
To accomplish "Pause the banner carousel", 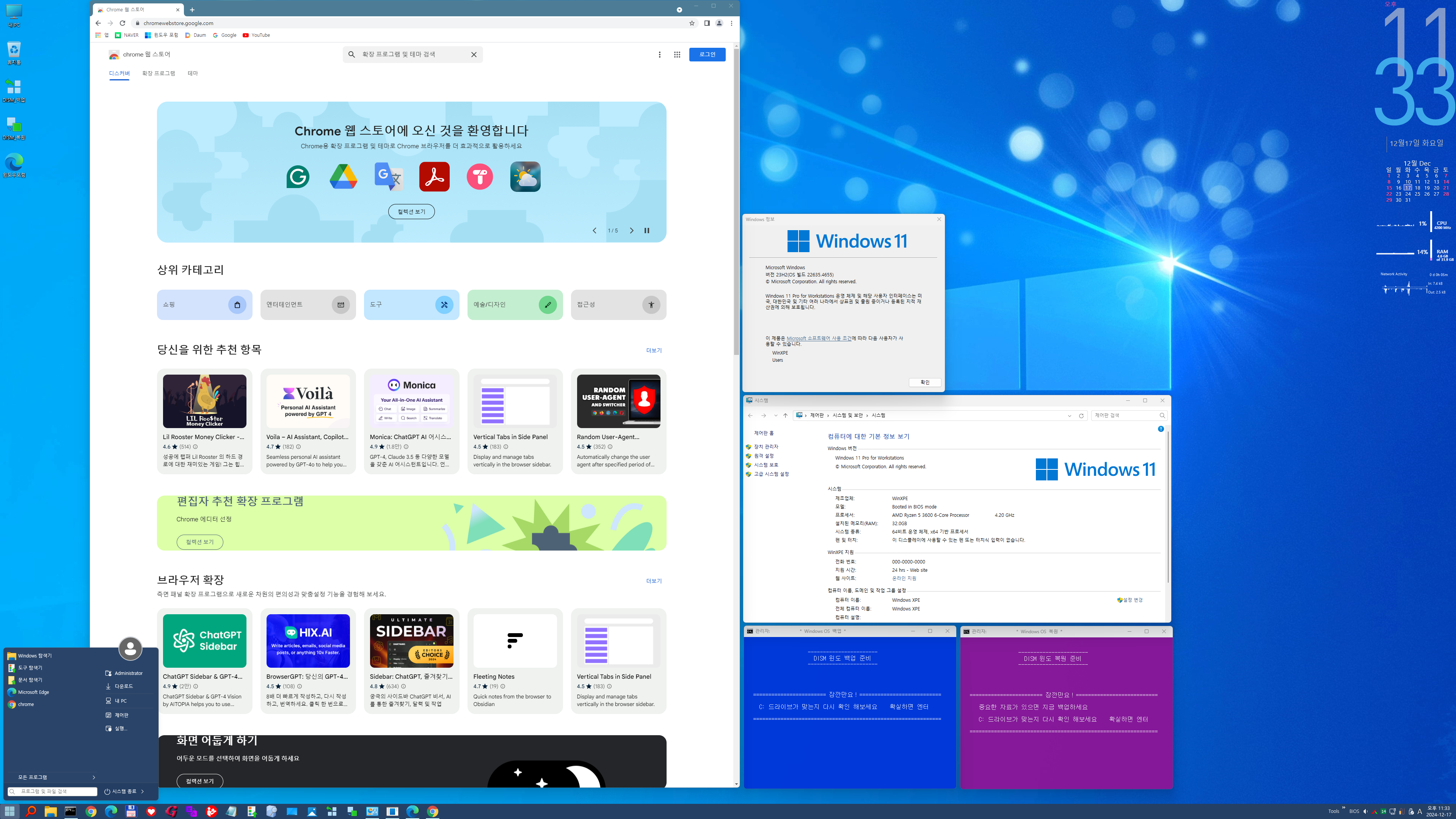I will coord(646,231).
